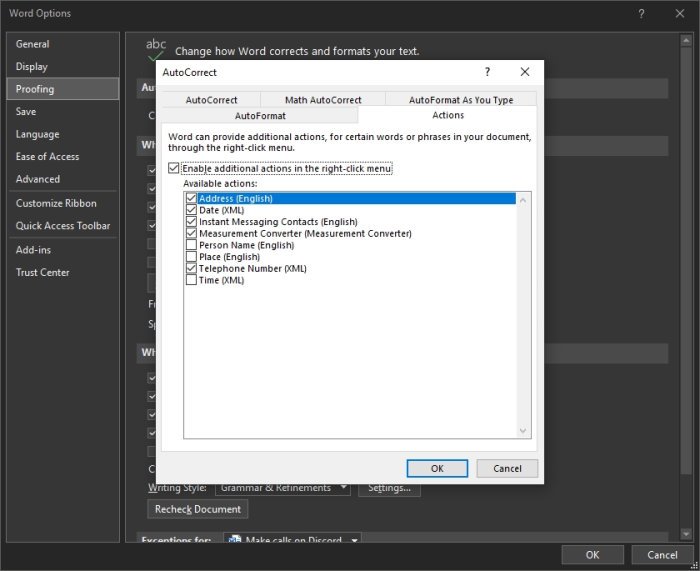Viewport: 700px width, 571px height.
Task: Uncheck Telephone Number (XML) action
Action: tap(192, 268)
